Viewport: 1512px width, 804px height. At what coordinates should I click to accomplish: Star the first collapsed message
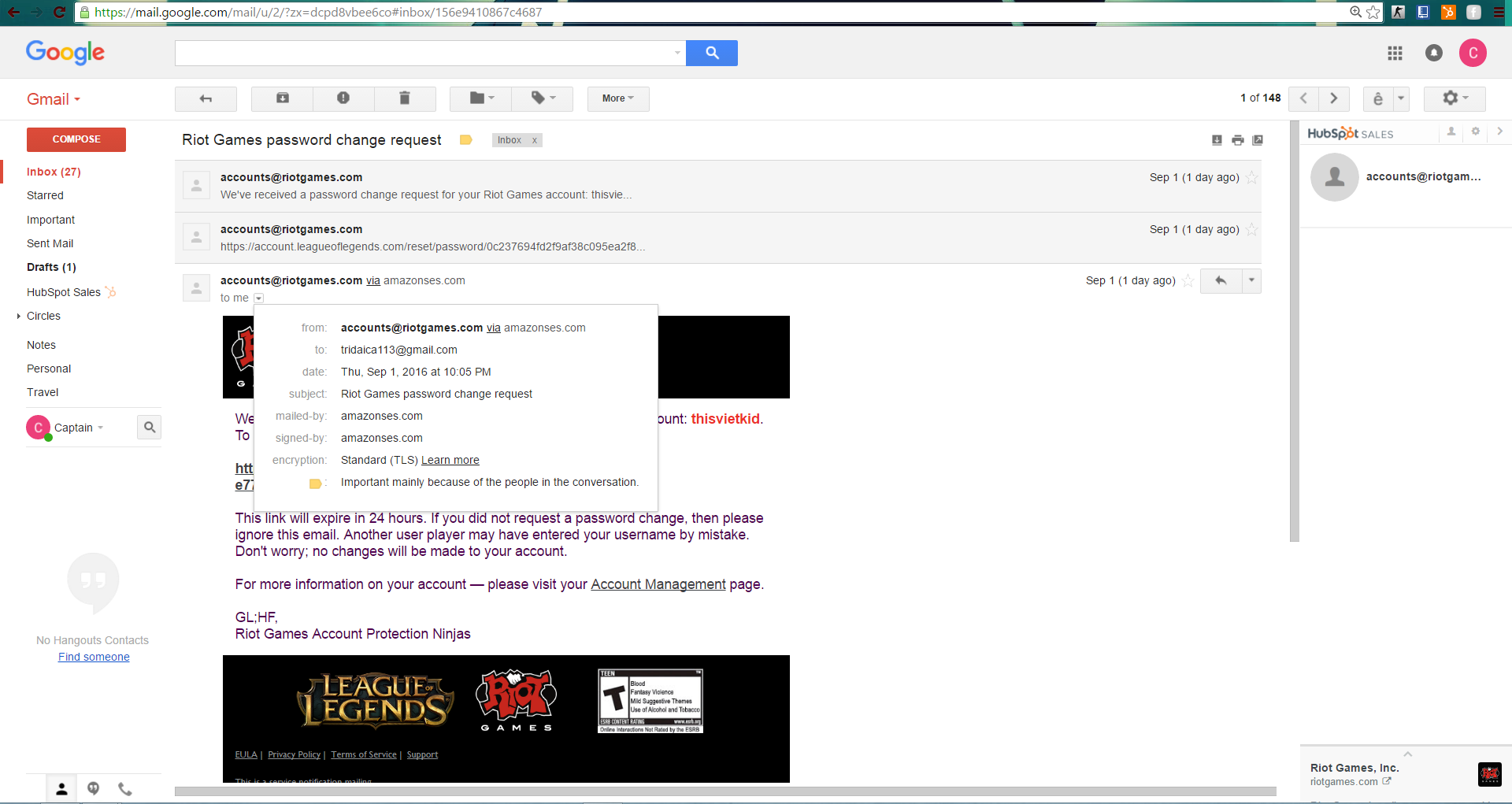click(1252, 178)
